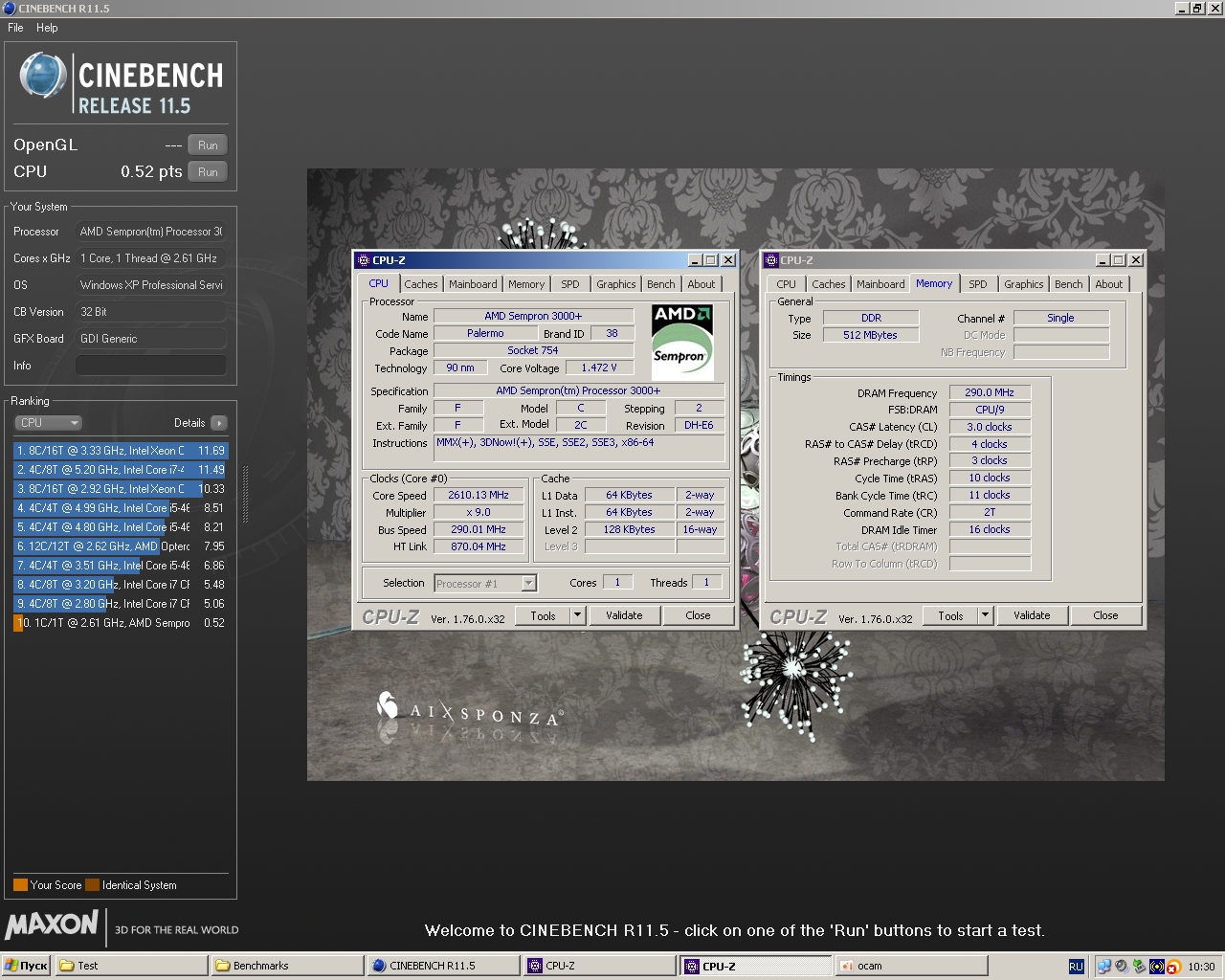Run the CPU benchmark

click(x=208, y=172)
